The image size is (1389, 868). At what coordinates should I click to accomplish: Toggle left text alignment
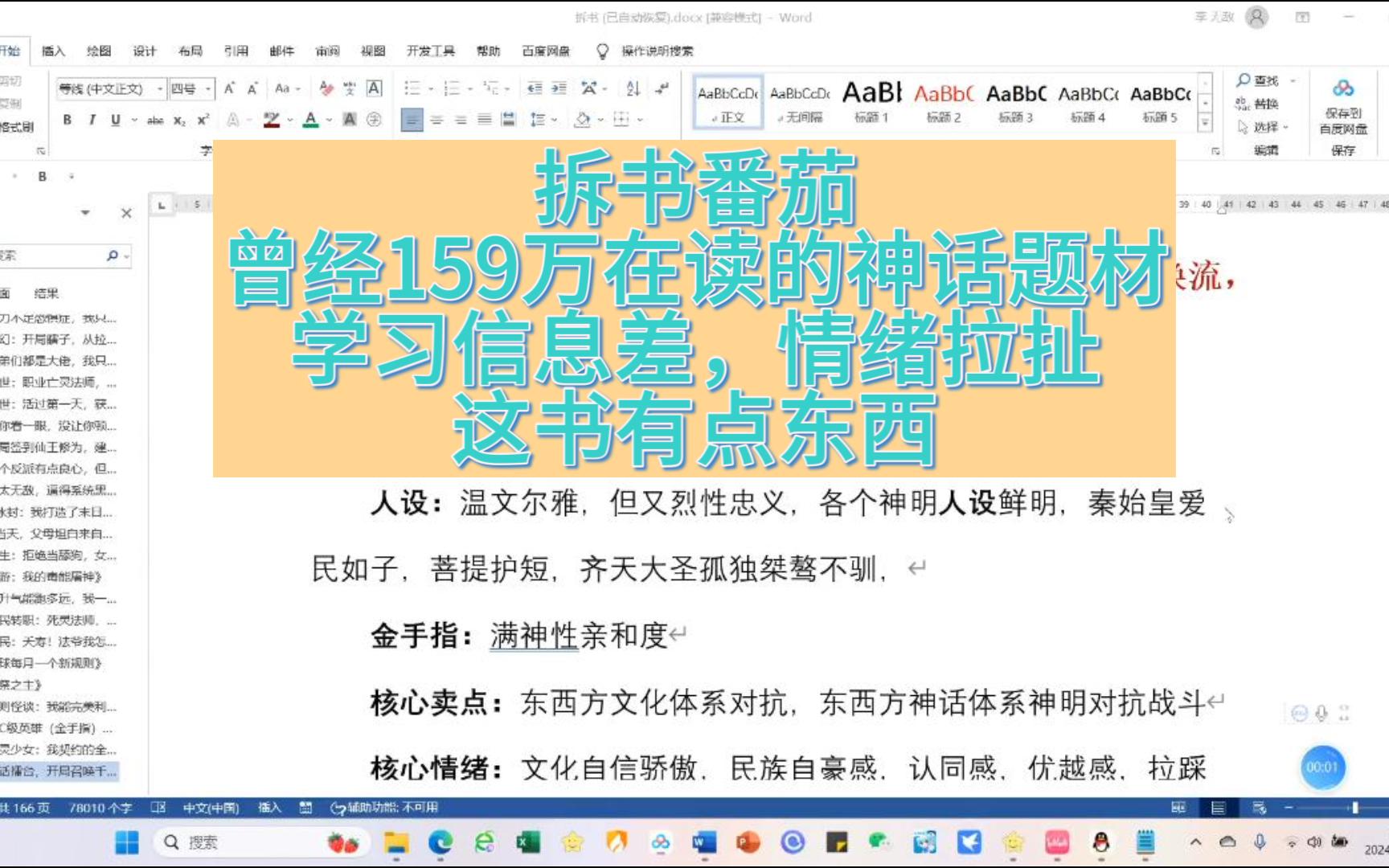point(412,120)
